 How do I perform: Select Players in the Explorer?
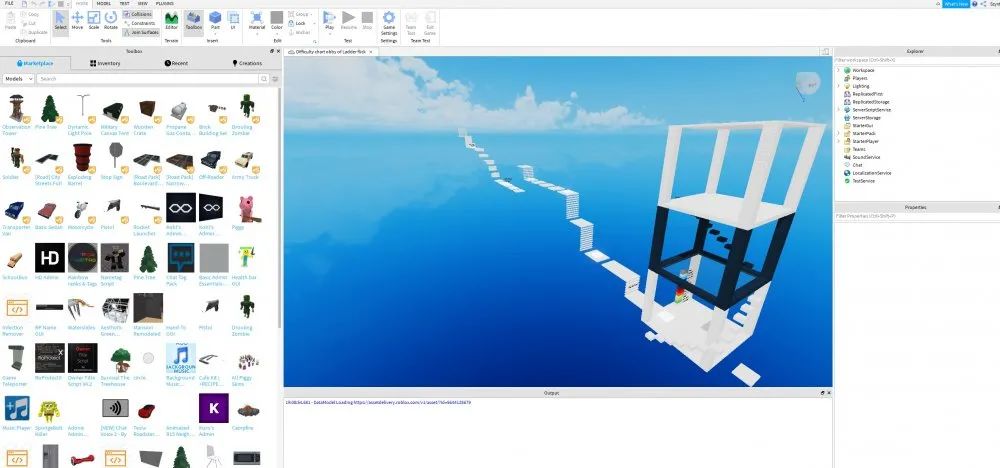tap(860, 78)
